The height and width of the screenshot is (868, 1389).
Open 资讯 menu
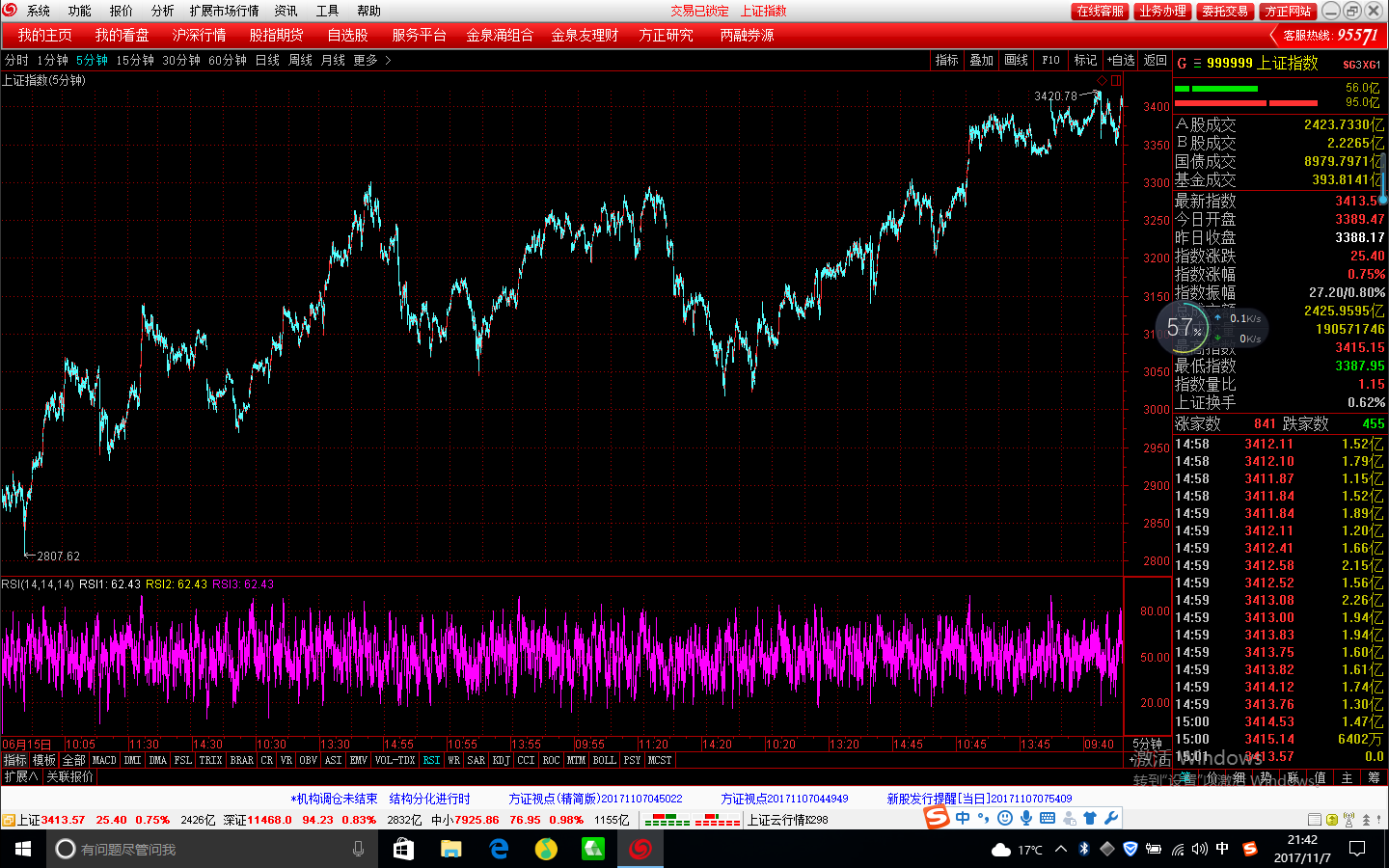(286, 11)
